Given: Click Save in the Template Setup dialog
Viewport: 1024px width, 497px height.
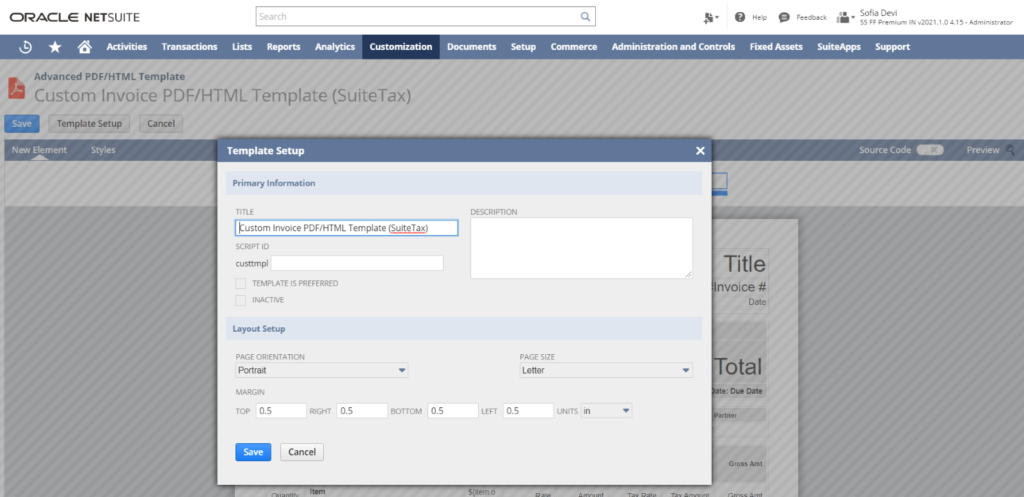Looking at the screenshot, I should [253, 452].
